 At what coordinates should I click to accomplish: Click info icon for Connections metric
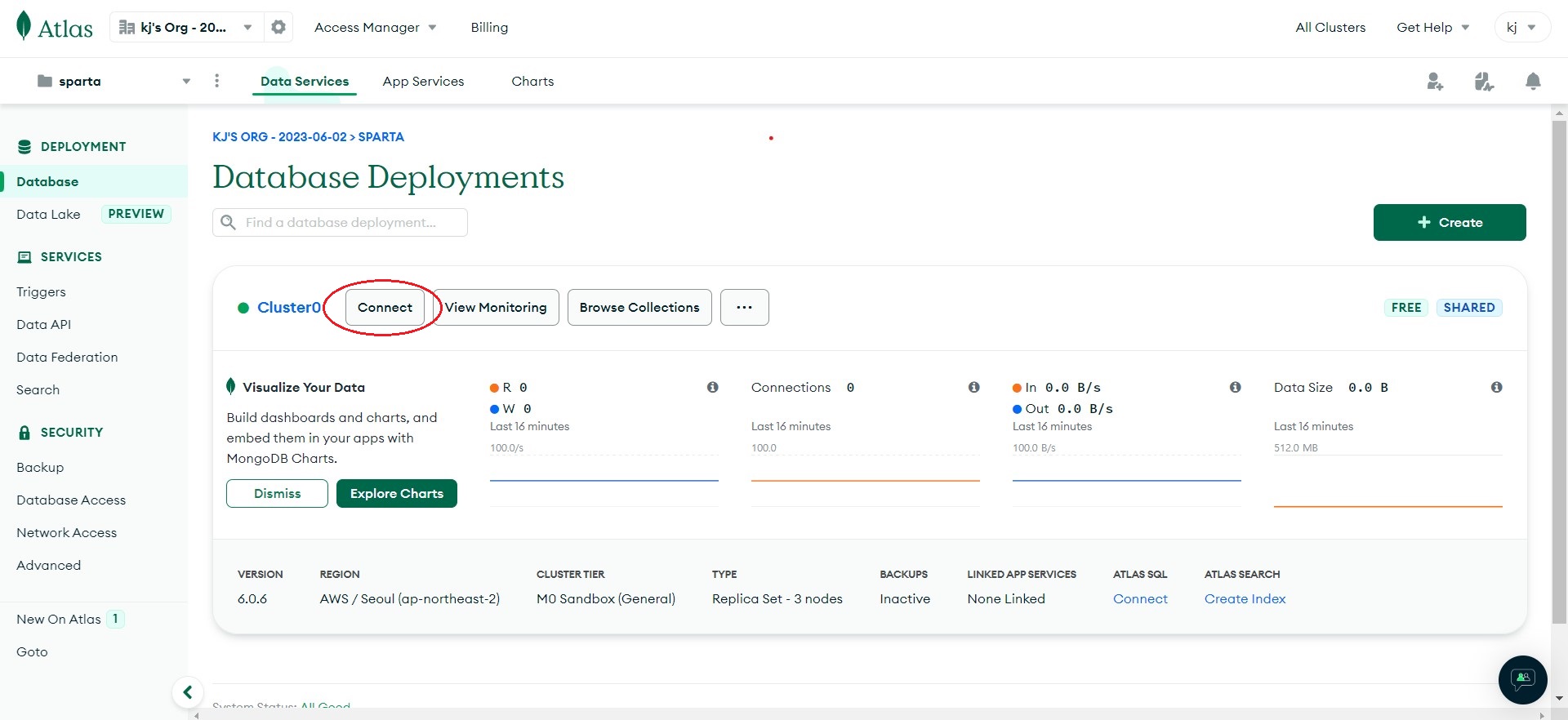pos(973,387)
